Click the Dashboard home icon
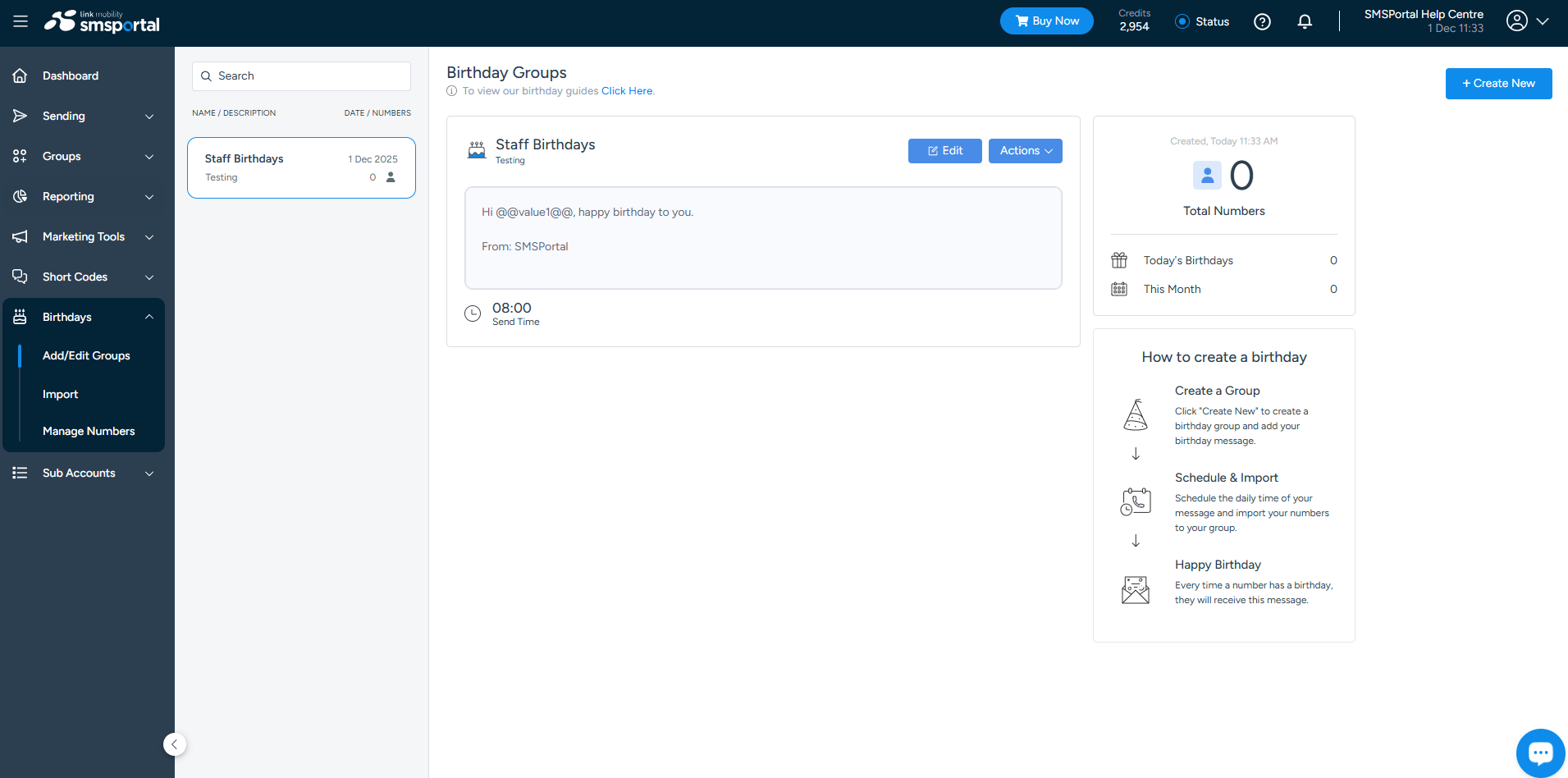 [x=21, y=76]
